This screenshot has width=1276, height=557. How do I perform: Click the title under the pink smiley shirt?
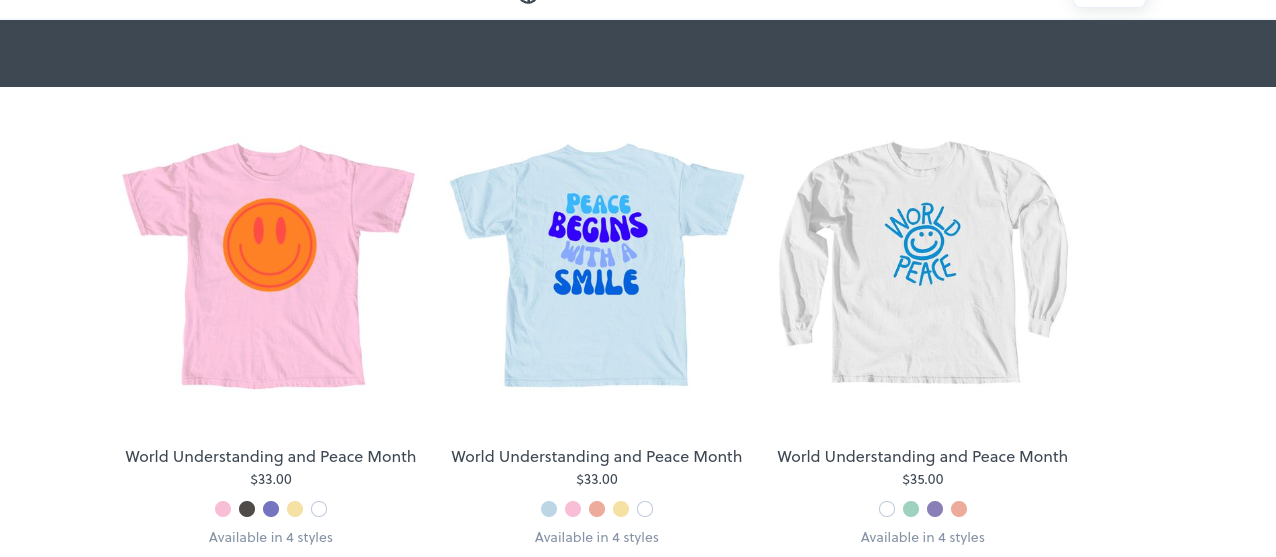[271, 457]
